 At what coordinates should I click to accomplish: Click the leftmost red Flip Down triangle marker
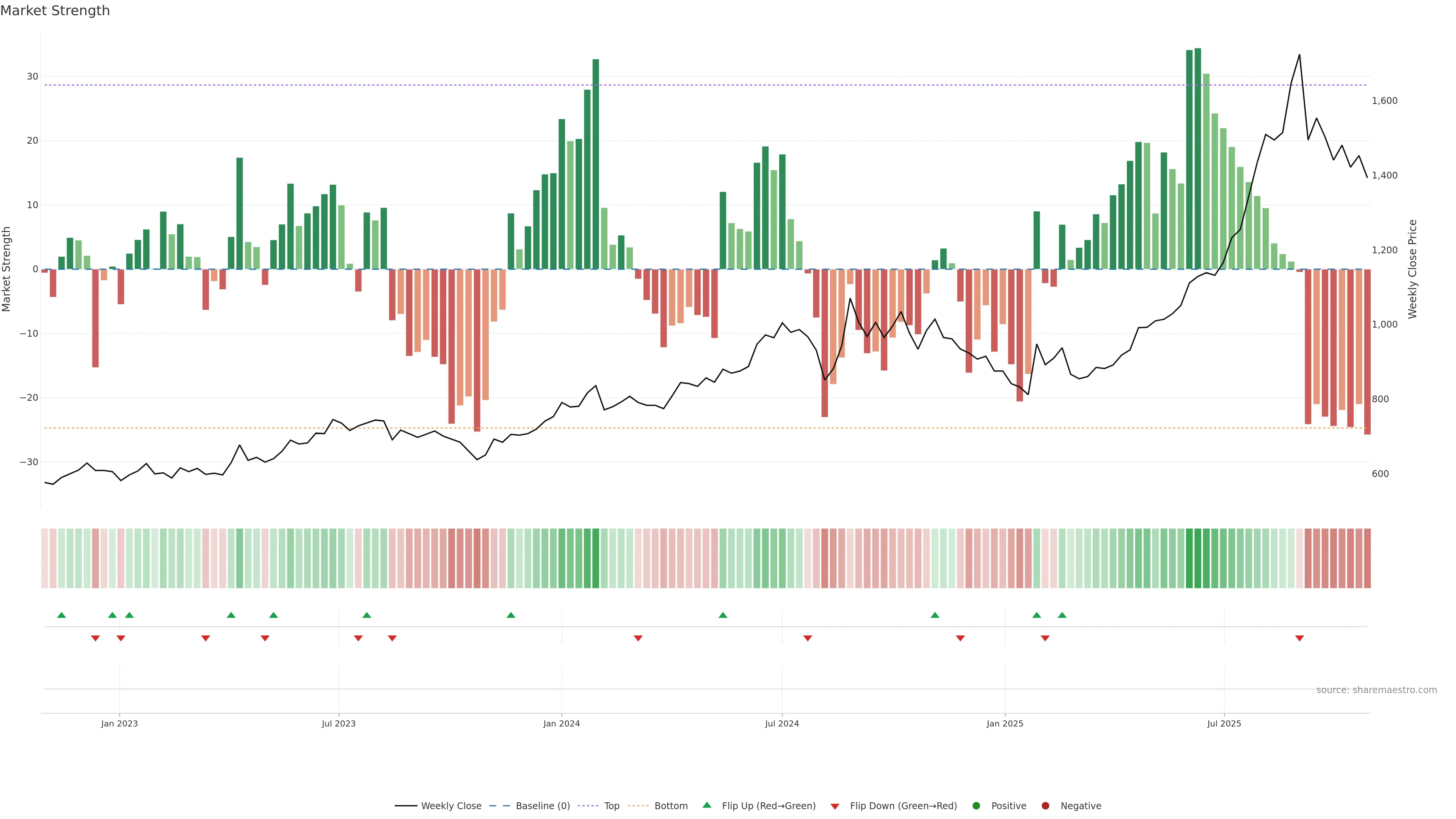96,638
